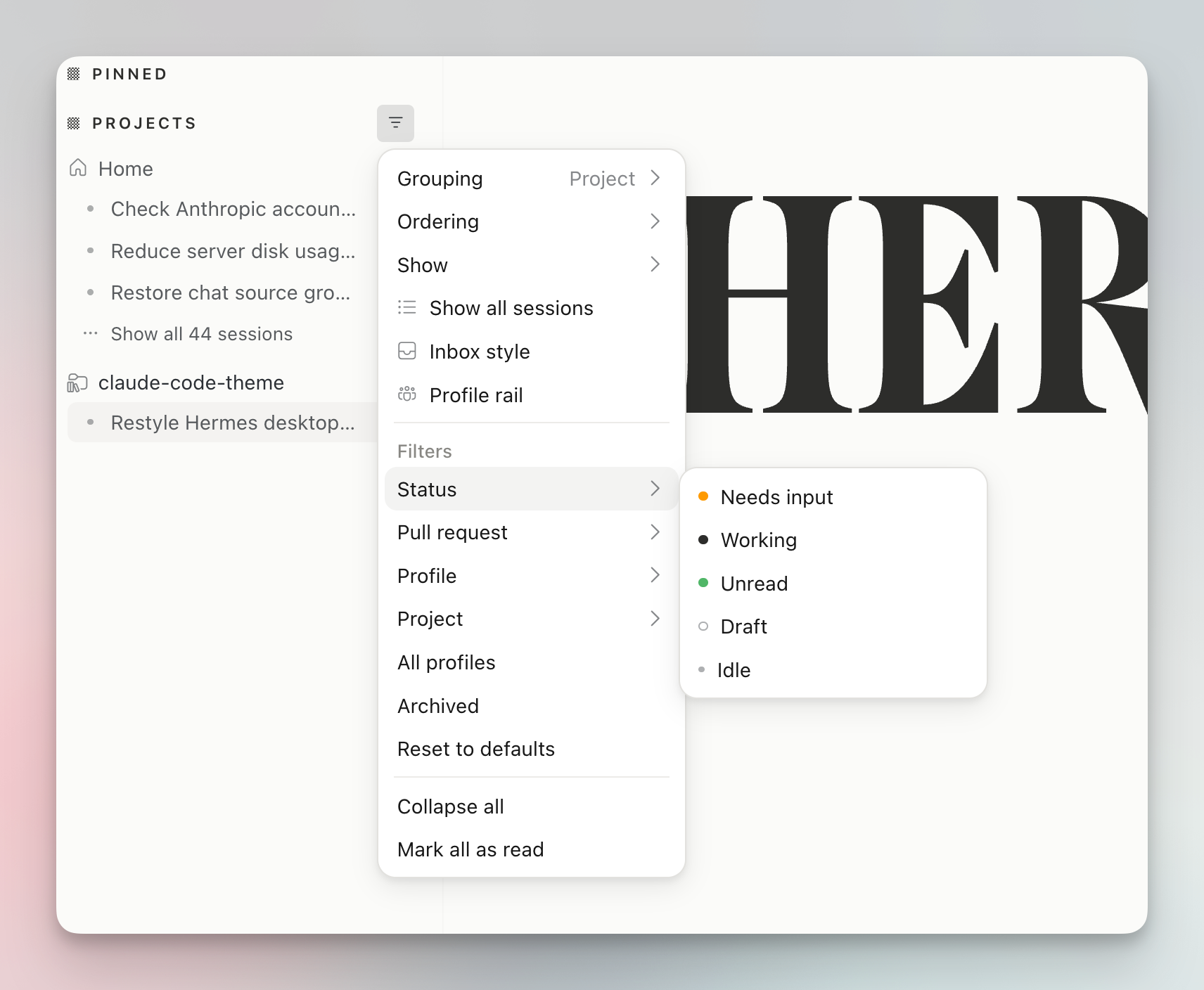Viewport: 1204px width, 990px height.
Task: Click the list icon beside Show all sessions
Action: [x=407, y=307]
